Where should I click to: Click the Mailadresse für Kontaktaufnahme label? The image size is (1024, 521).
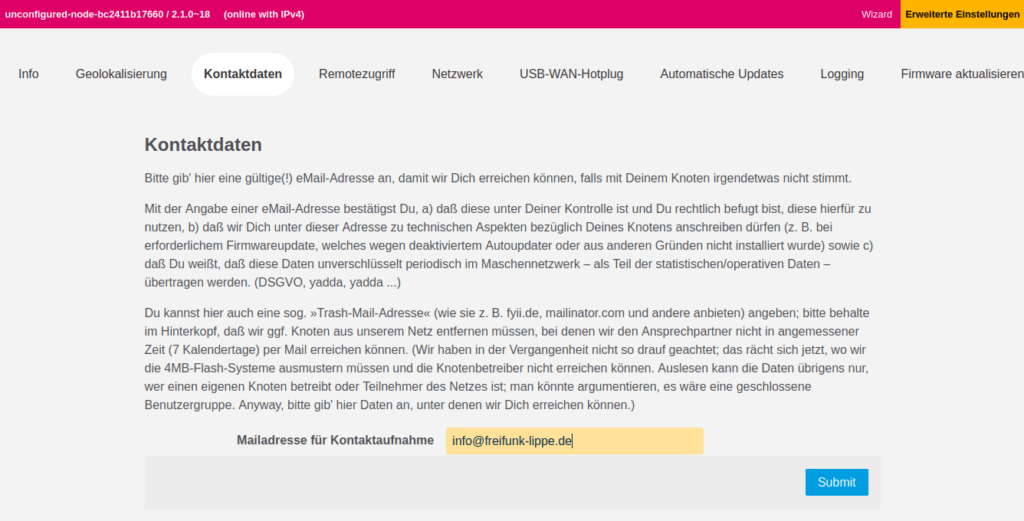click(335, 441)
